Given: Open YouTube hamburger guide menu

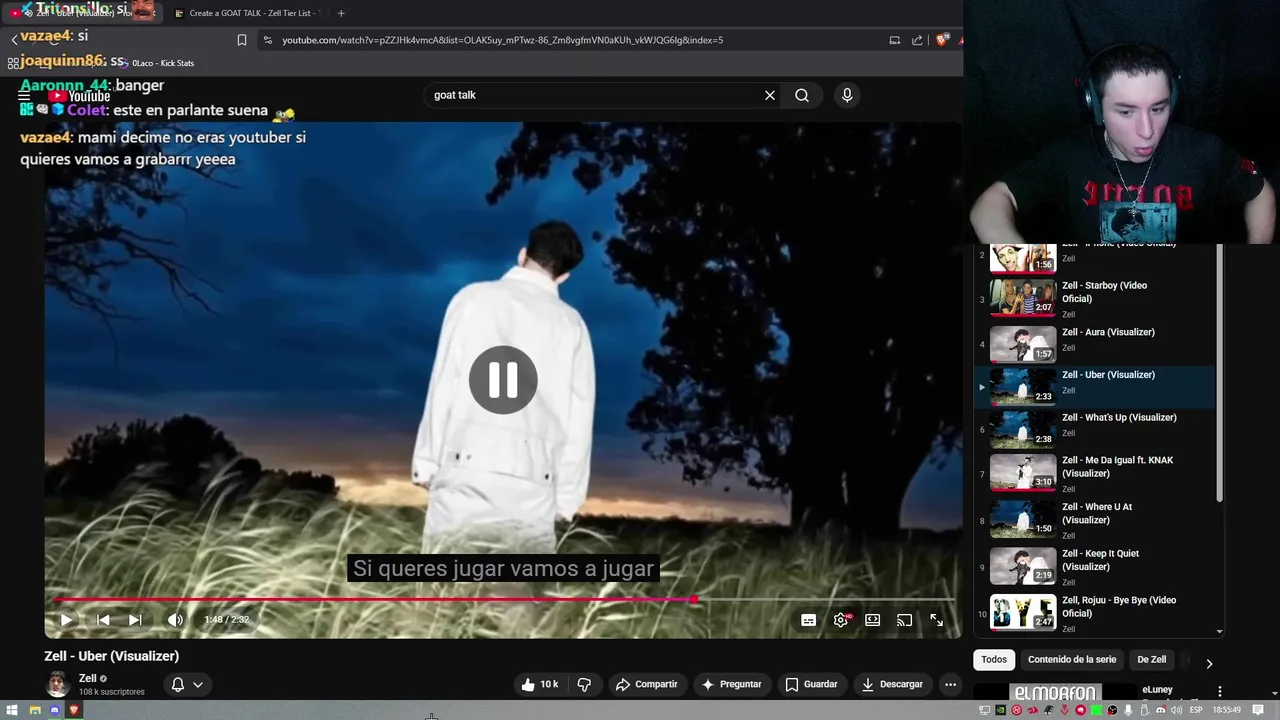Looking at the screenshot, I should [24, 96].
